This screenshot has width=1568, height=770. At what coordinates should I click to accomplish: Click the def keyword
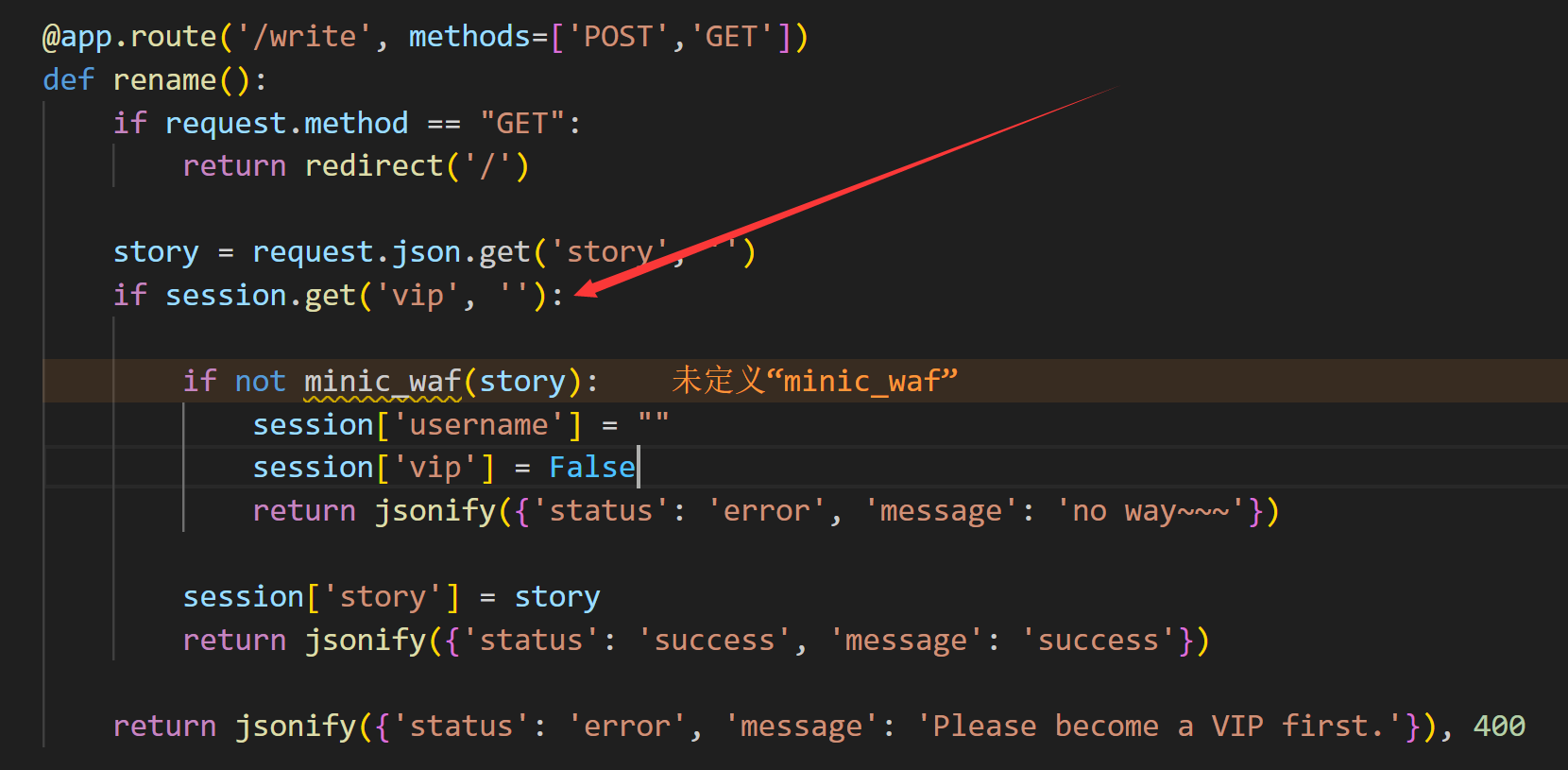(x=68, y=80)
